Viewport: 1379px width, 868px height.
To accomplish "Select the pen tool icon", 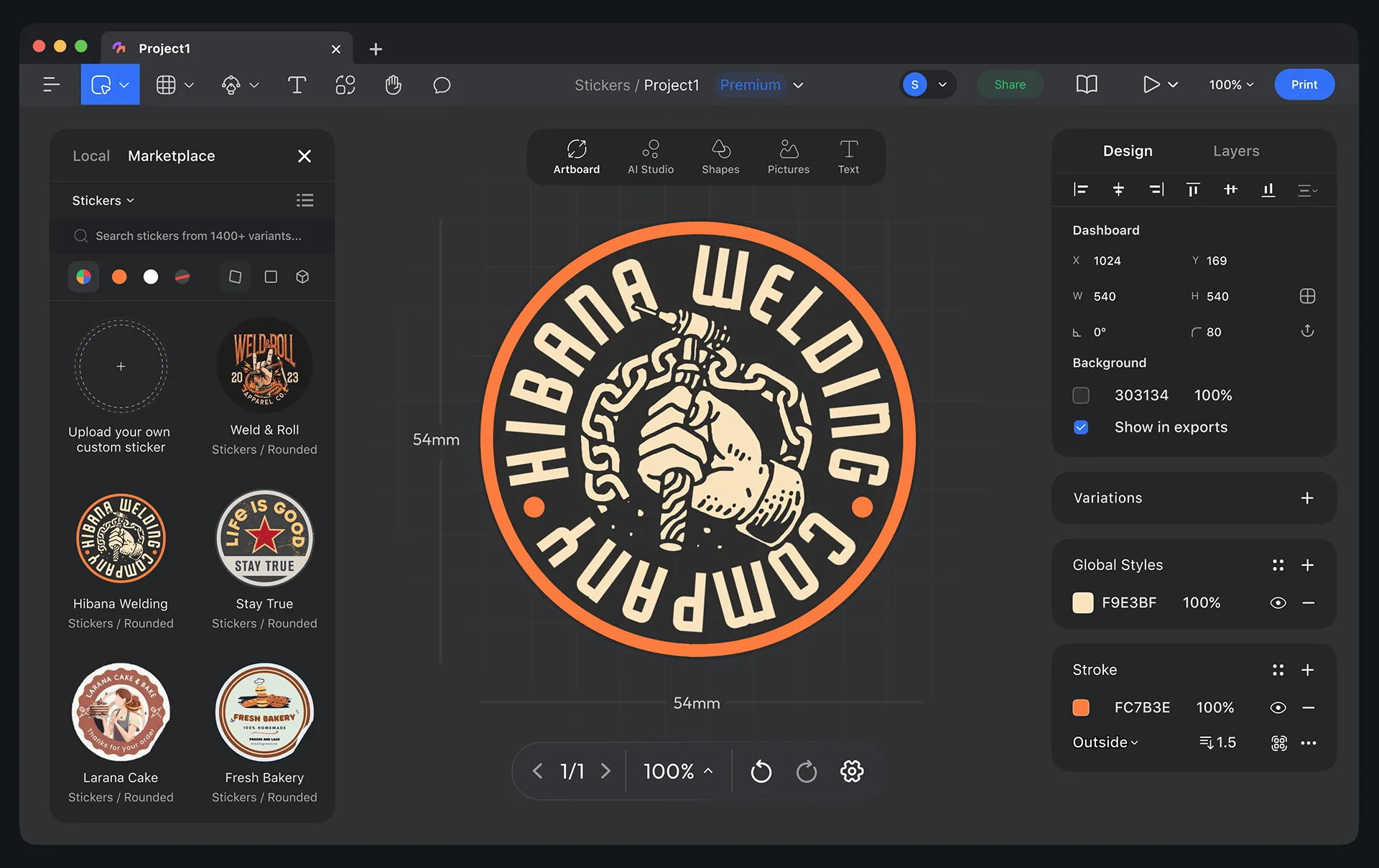I will [x=231, y=85].
